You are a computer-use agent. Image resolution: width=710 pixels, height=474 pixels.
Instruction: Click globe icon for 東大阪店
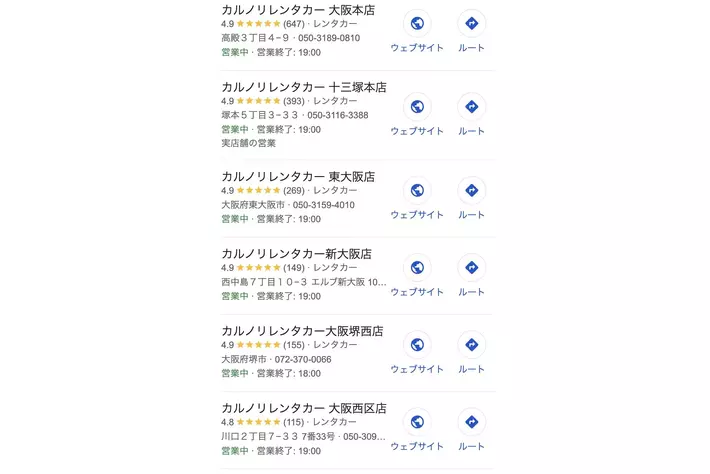[417, 190]
